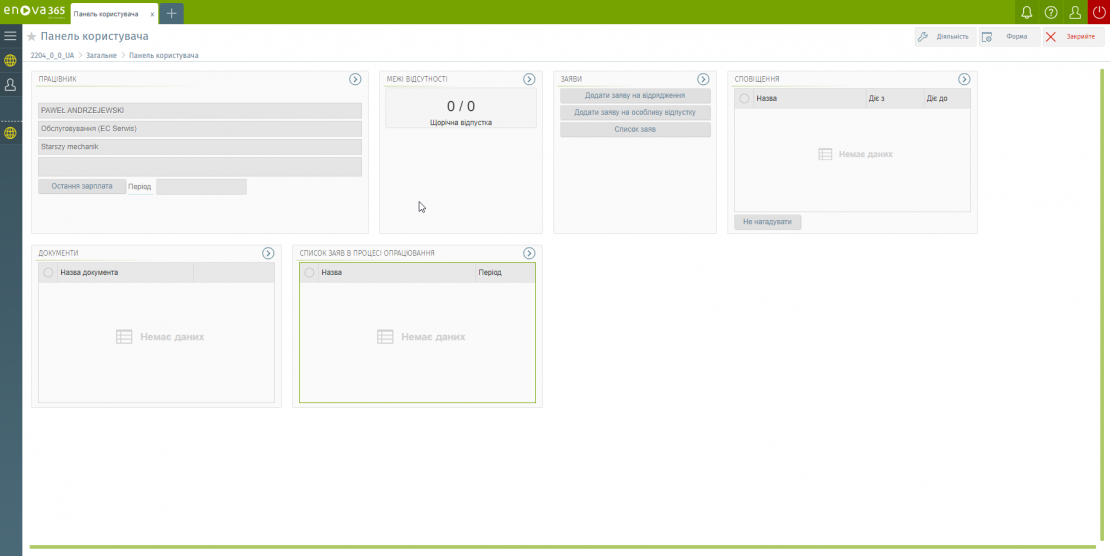Add a new tab with plus icon
This screenshot has height=556, width=1110.
pos(171,13)
